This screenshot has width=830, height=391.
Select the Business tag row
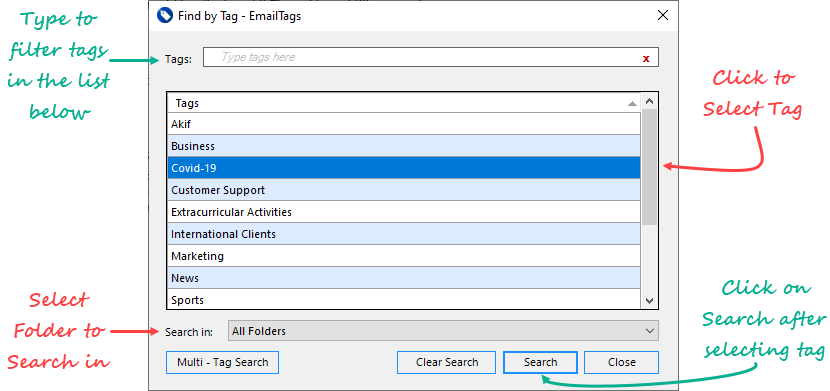coord(404,146)
